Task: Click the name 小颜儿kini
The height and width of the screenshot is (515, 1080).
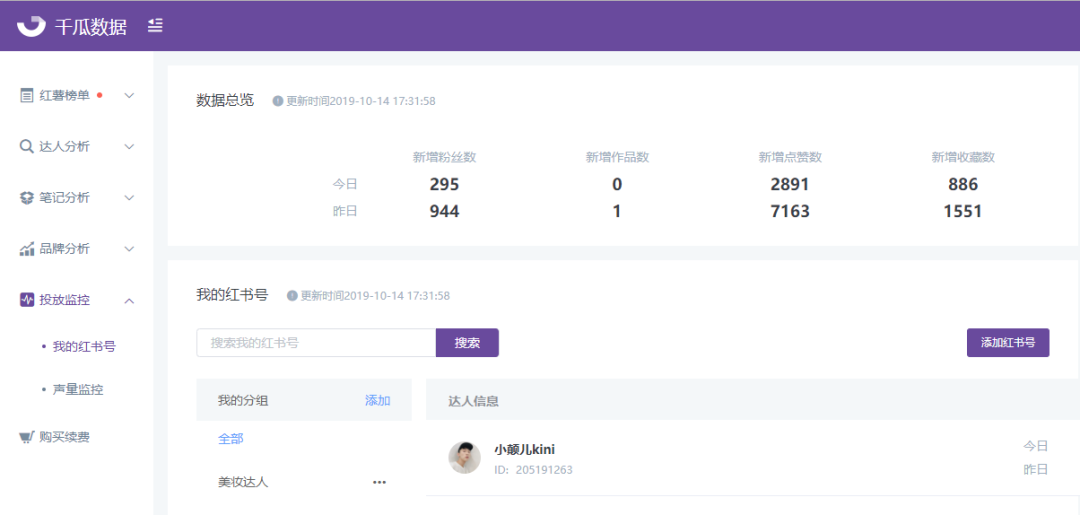Action: tap(525, 450)
